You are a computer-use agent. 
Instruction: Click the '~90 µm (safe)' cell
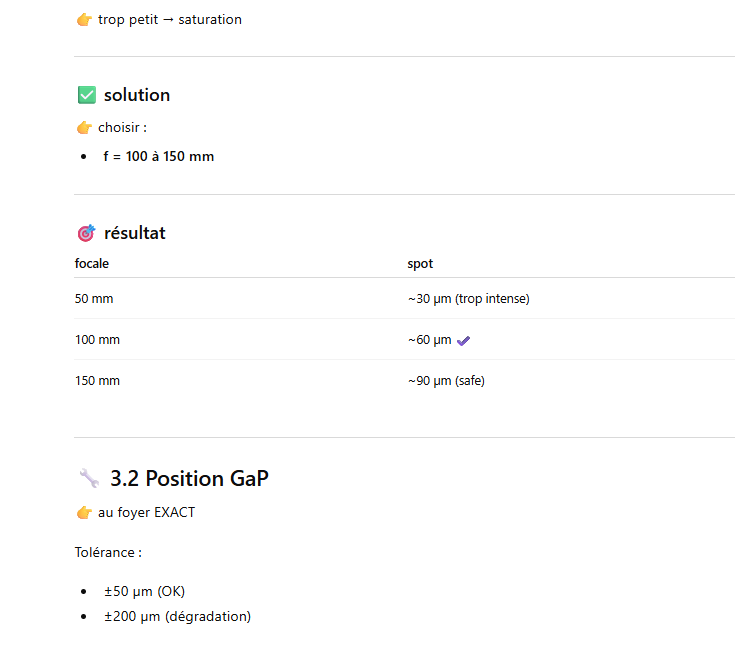click(x=446, y=381)
